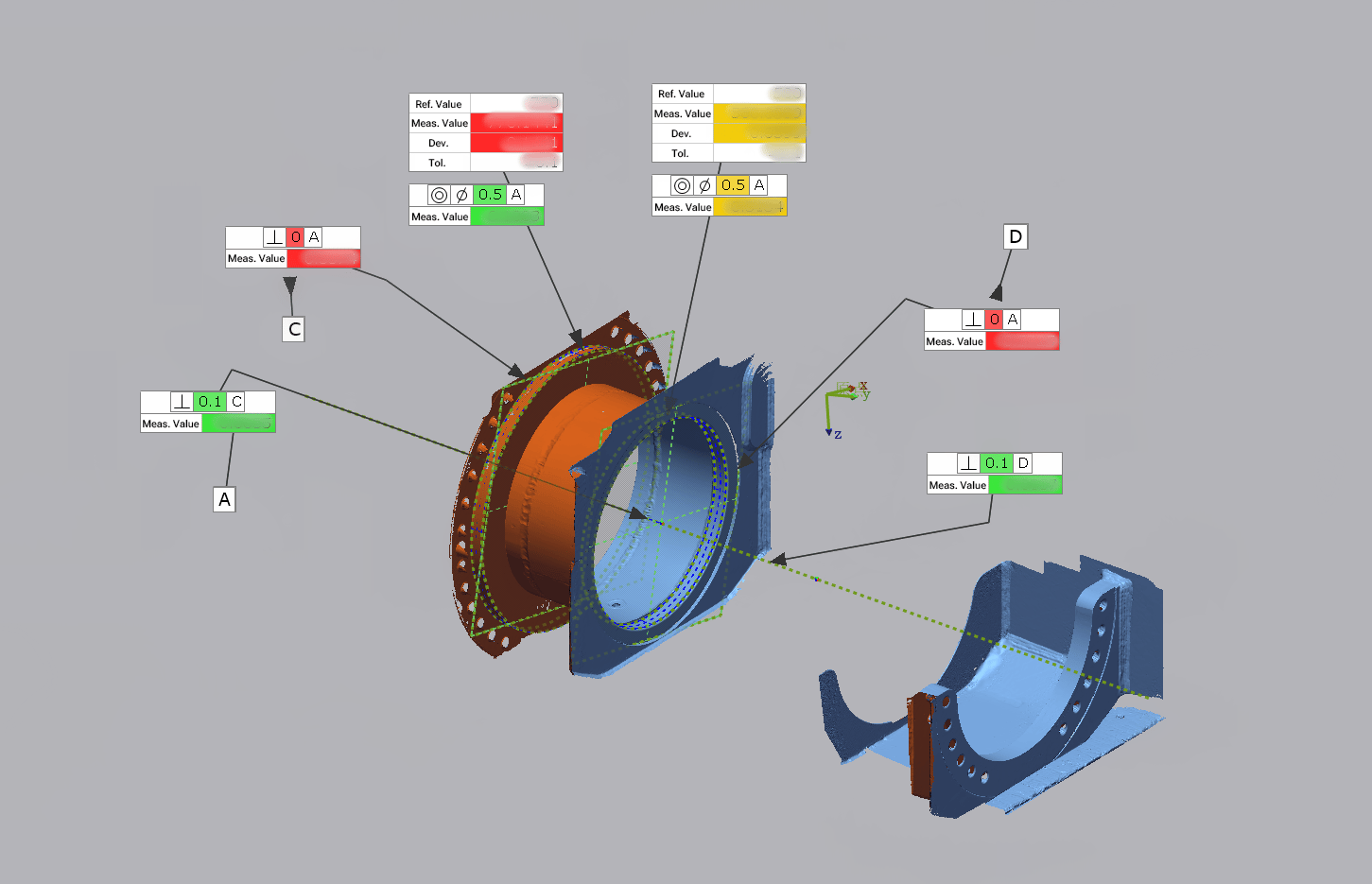The height and width of the screenshot is (884, 1372).
Task: Click the green Meas. Value under the 0.1 C frame
Action: point(238,424)
